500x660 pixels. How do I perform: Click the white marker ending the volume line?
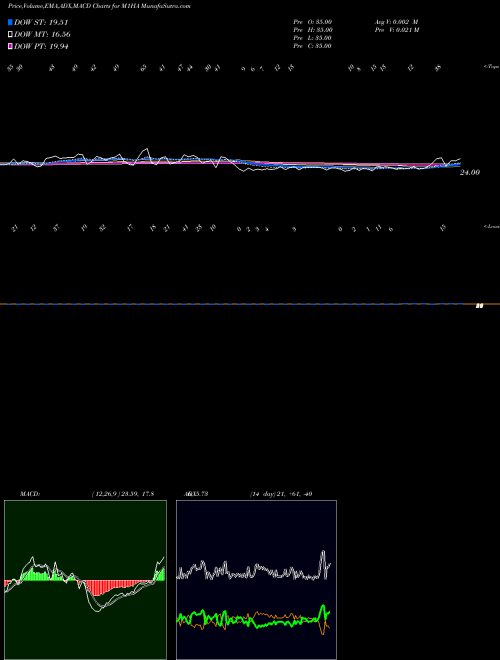coord(479,306)
